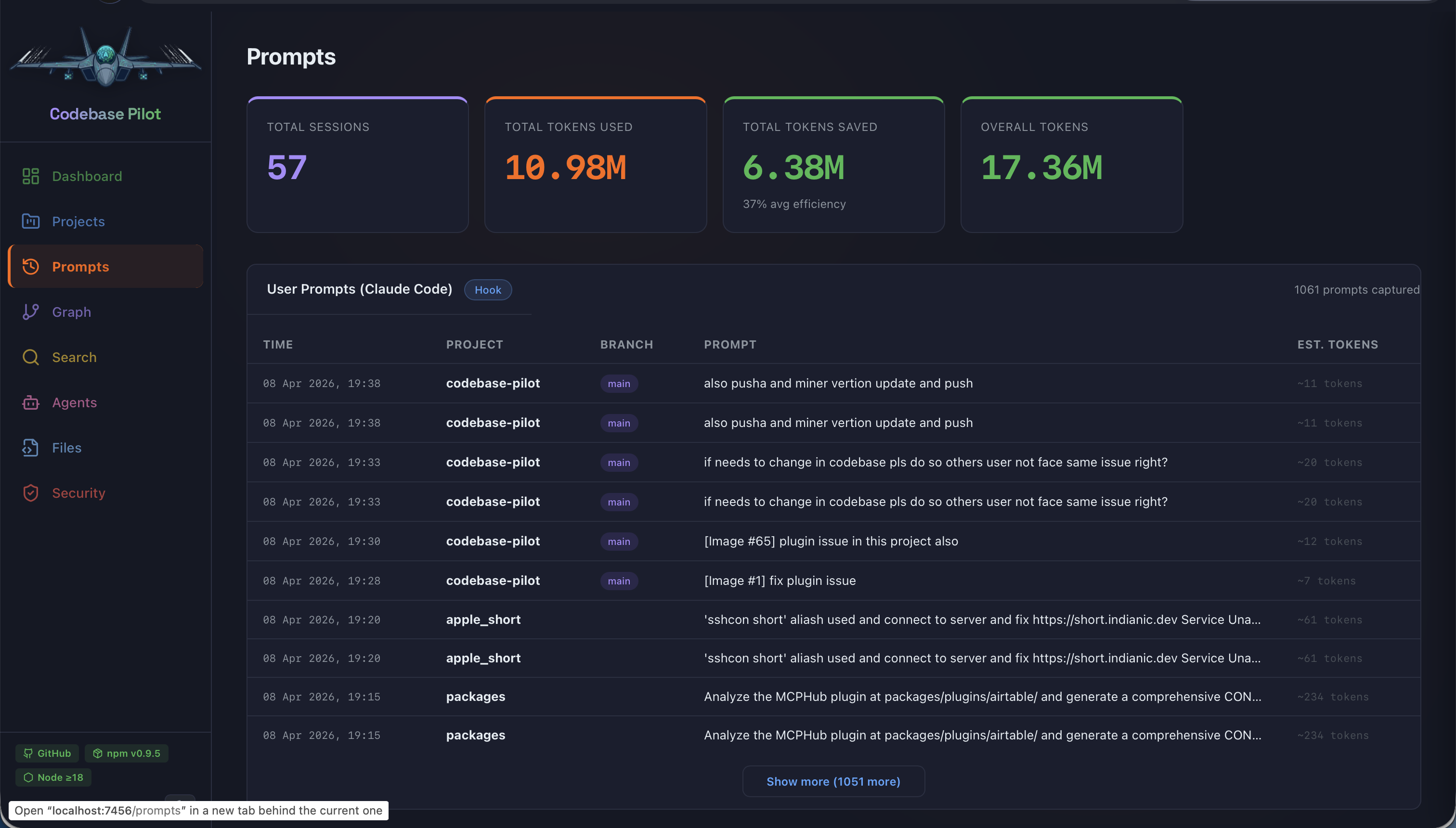Navigate to the Security section
Image resolution: width=1456 pixels, height=828 pixels.
coord(78,492)
